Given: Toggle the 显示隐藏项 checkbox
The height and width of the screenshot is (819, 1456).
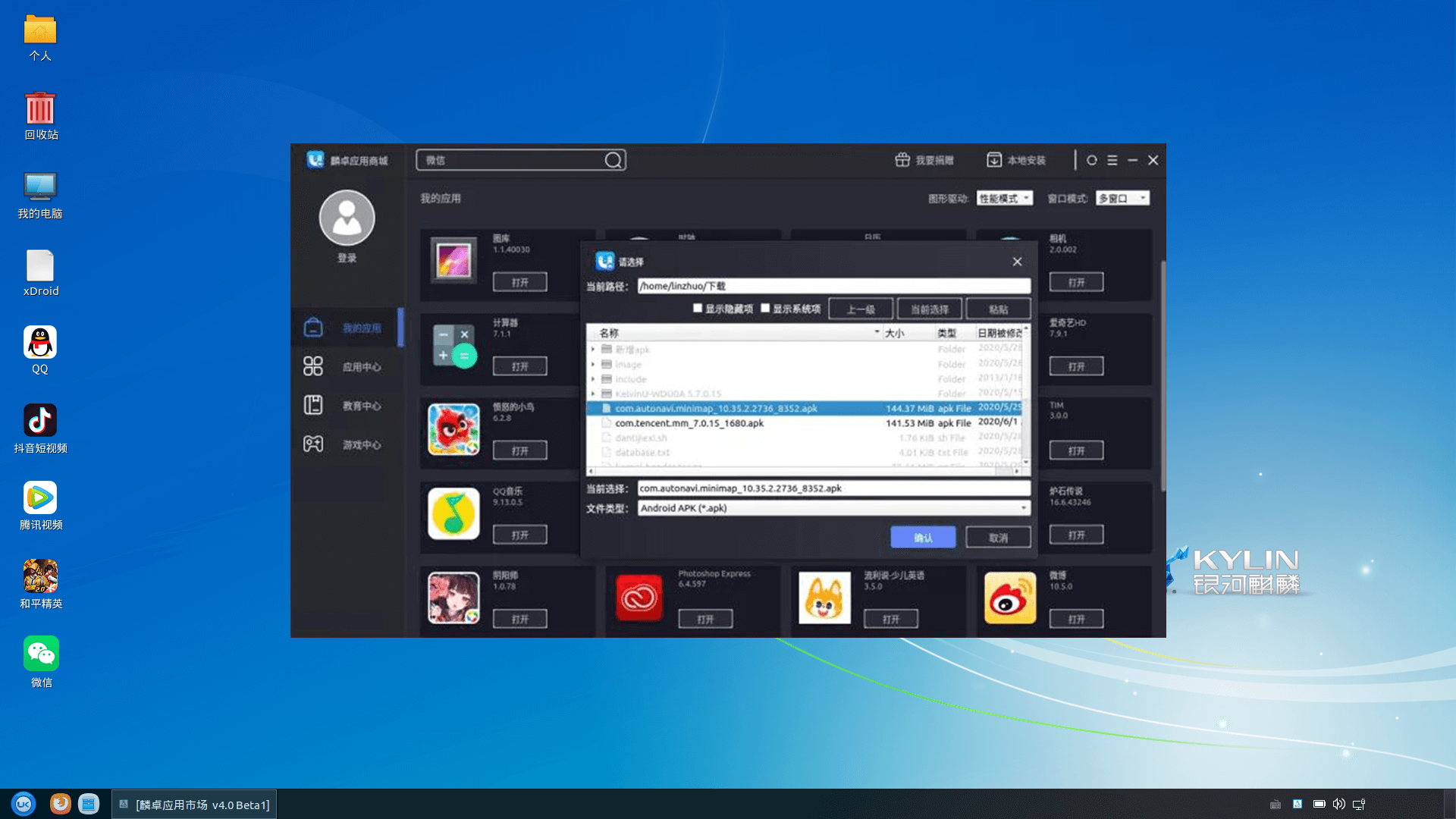Looking at the screenshot, I should [698, 308].
